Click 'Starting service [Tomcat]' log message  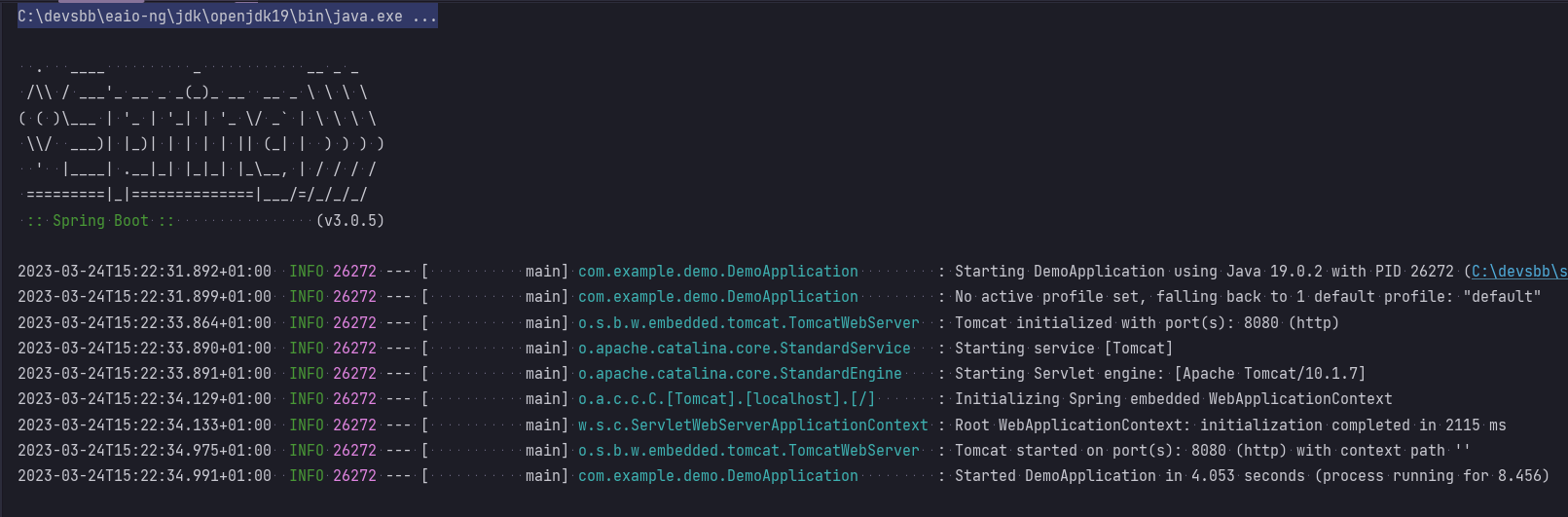coord(1064,349)
